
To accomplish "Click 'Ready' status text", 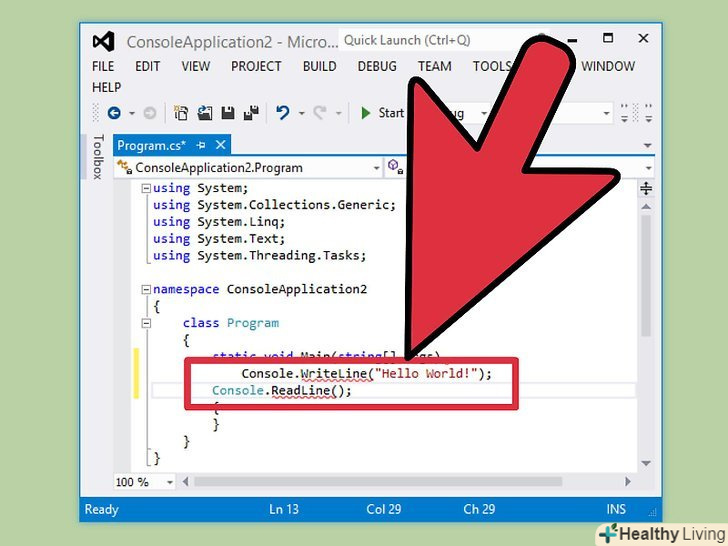I will point(101,509).
